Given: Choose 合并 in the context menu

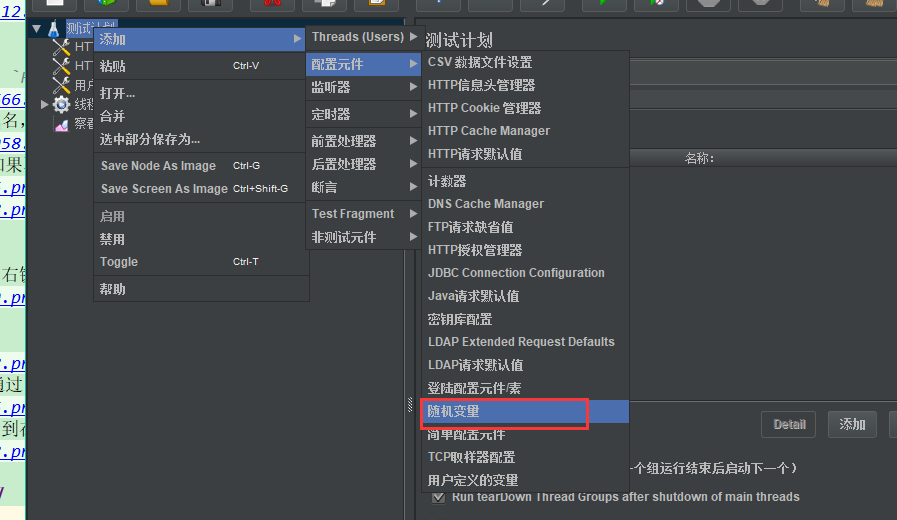Looking at the screenshot, I should (x=200, y=116).
